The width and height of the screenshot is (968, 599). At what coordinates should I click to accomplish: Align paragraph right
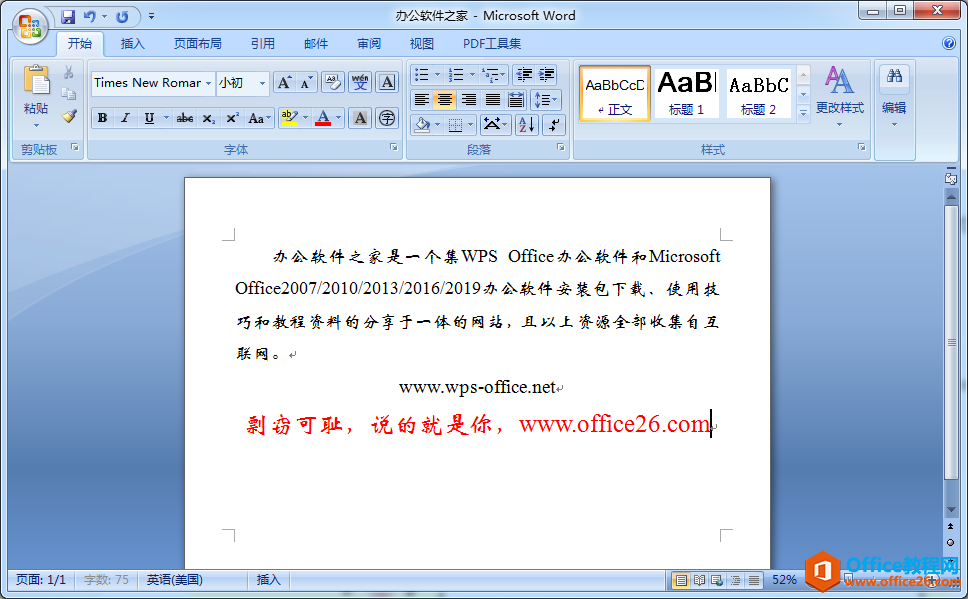point(469,99)
